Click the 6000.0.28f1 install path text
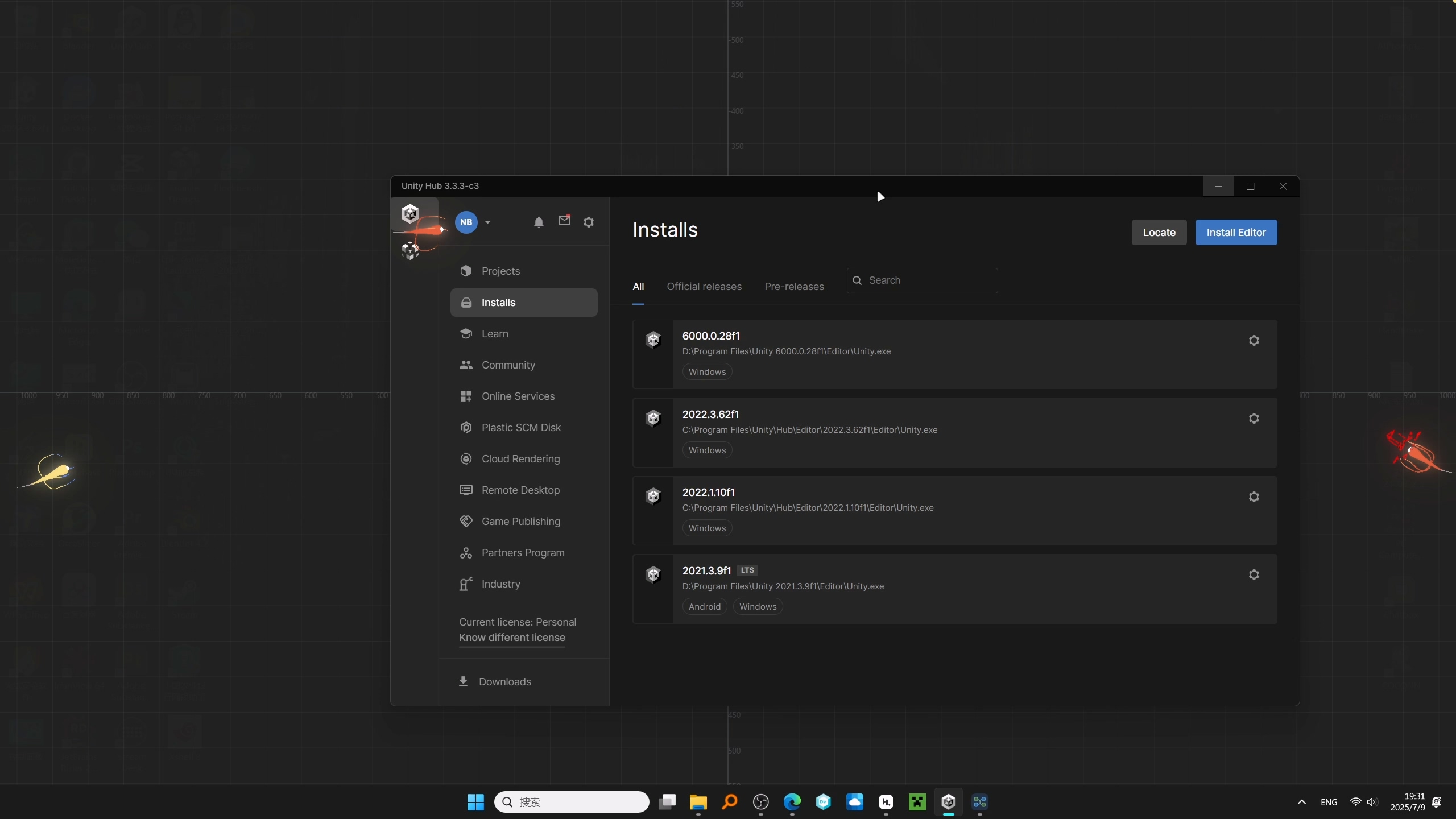This screenshot has height=819, width=1456. 787,351
